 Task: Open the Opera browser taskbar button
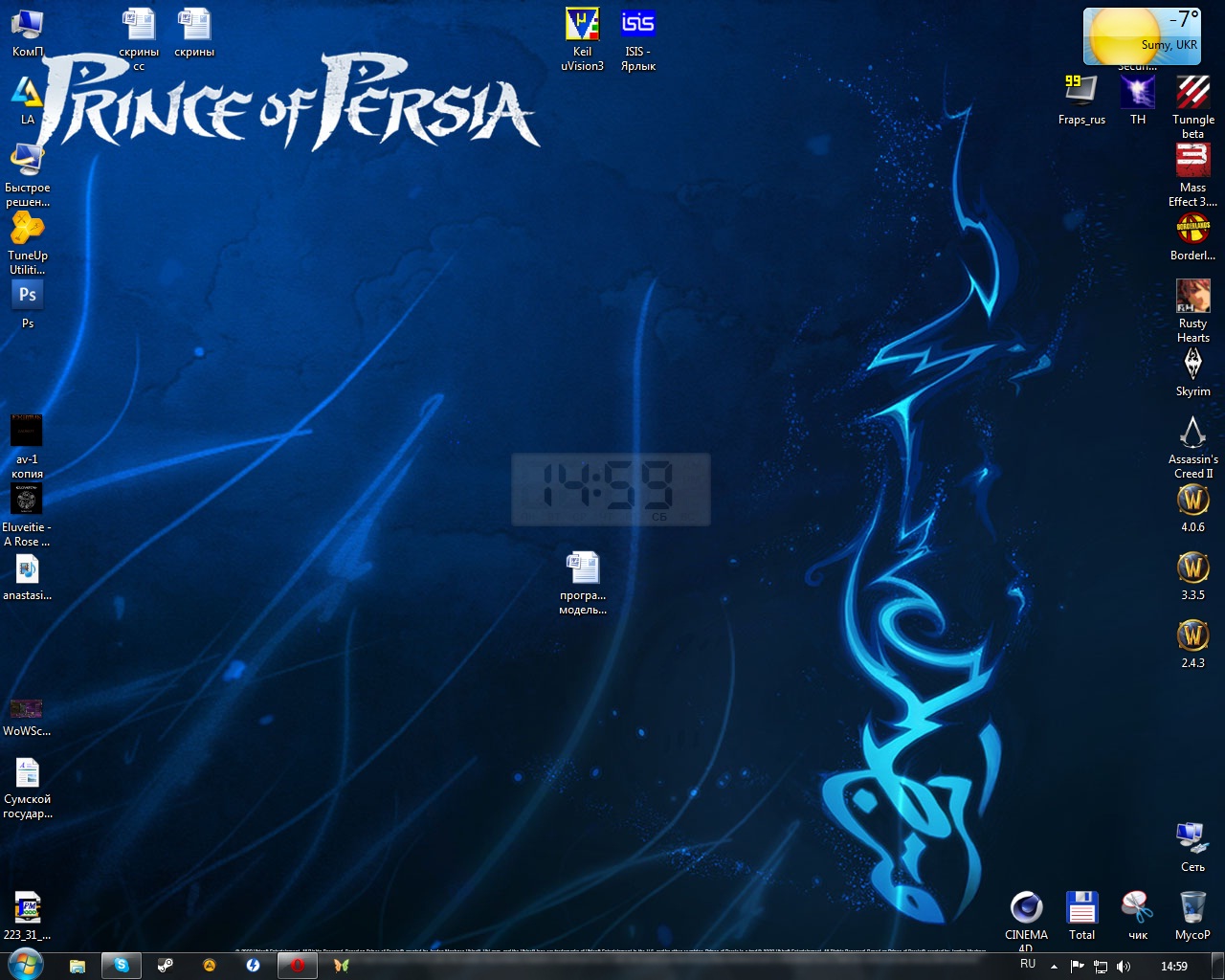point(297,966)
